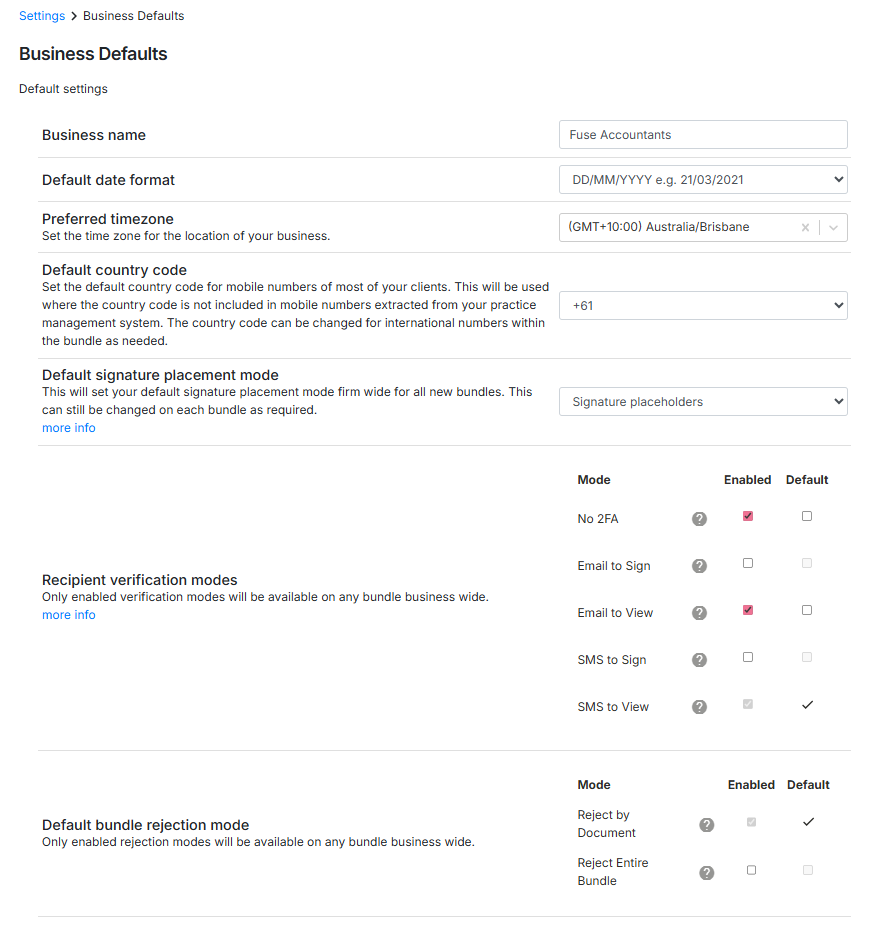Viewport: 870px width, 925px height.
Task: Expand the Default country code dropdown
Action: click(x=702, y=306)
